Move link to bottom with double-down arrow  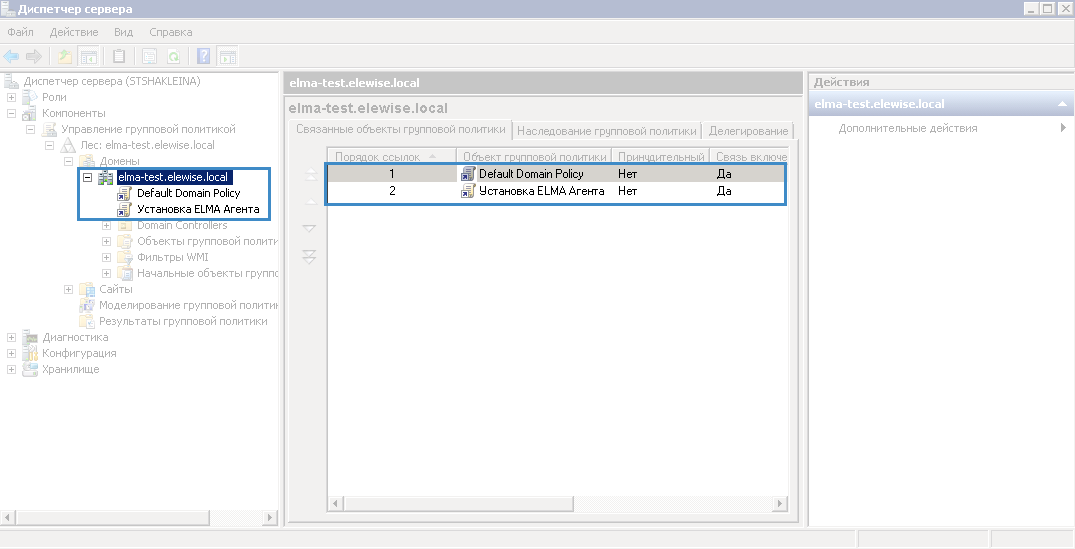[310, 256]
